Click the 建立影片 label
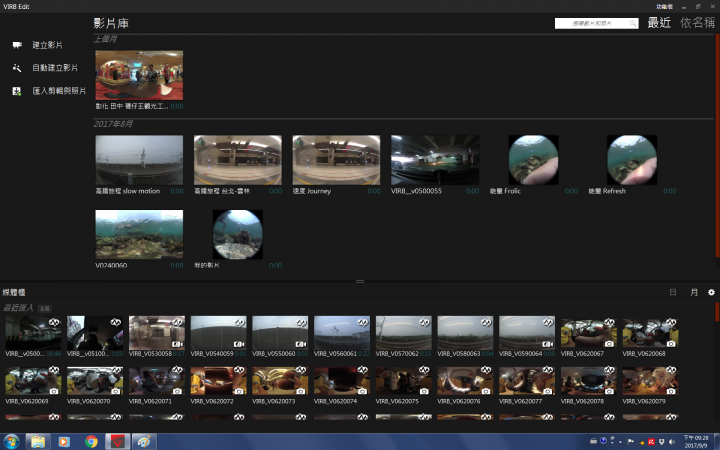Image resolution: width=720 pixels, height=450 pixels. pyautogui.click(x=47, y=45)
